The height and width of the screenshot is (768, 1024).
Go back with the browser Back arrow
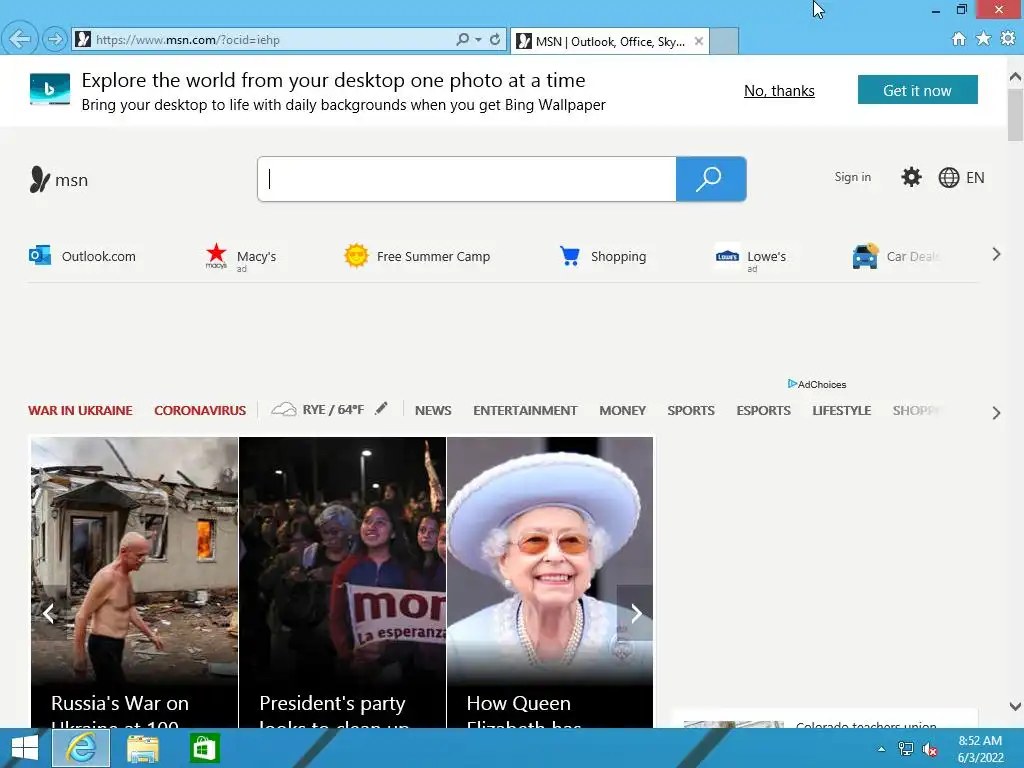(x=20, y=39)
